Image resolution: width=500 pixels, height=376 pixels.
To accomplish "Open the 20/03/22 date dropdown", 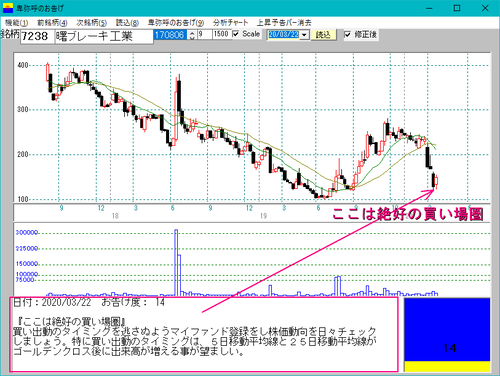I will click(x=305, y=35).
